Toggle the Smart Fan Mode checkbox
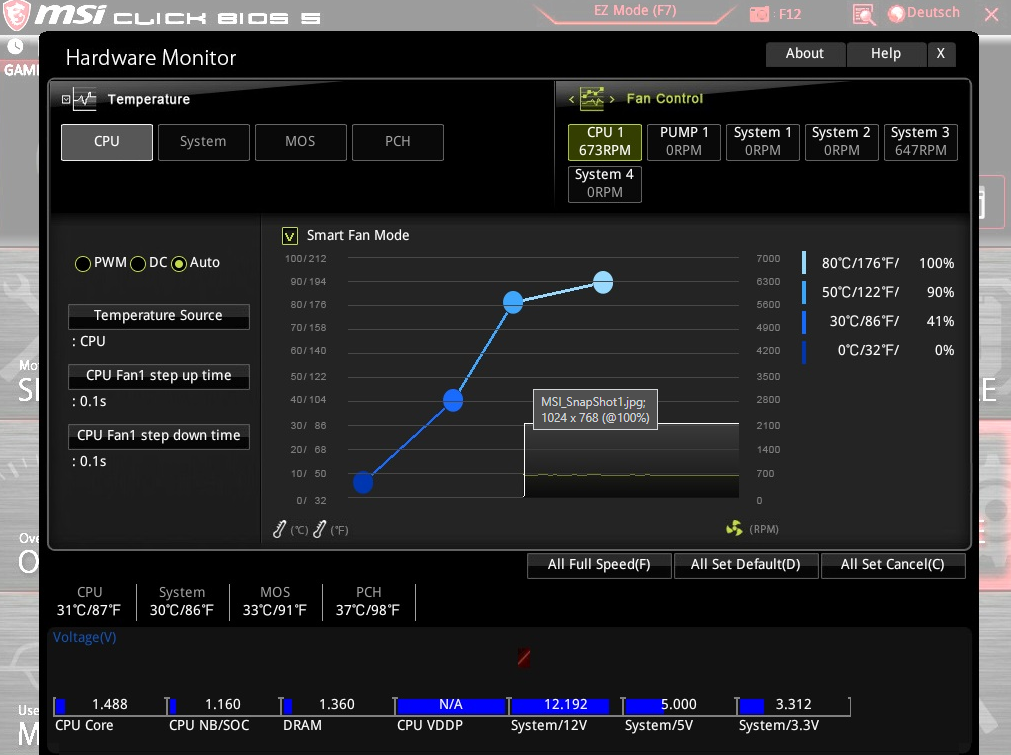Viewport: 1011px width, 755px height. coord(290,236)
